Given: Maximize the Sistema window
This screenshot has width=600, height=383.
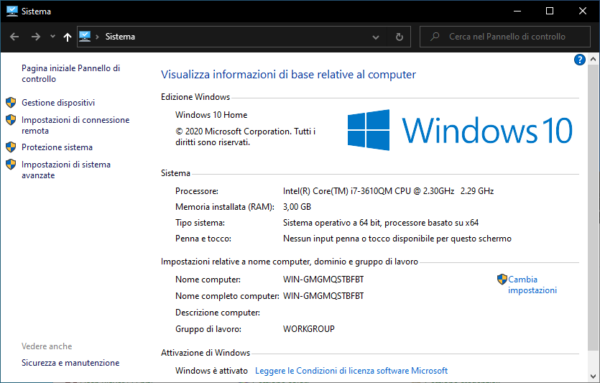Looking at the screenshot, I should point(549,11).
